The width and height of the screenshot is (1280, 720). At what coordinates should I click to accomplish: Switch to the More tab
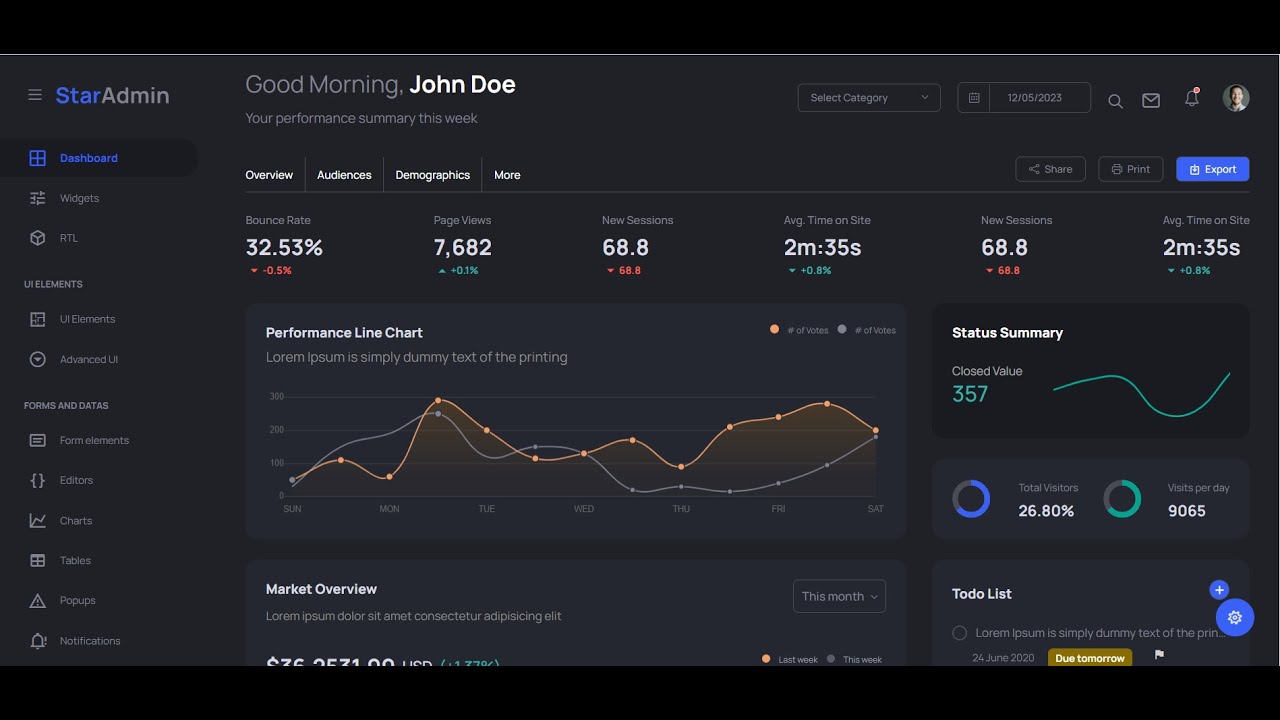(507, 175)
